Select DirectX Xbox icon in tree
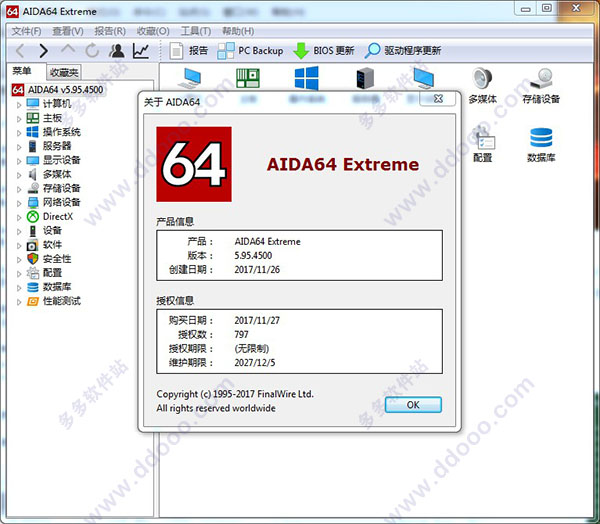The width and height of the screenshot is (600, 524). 33,216
